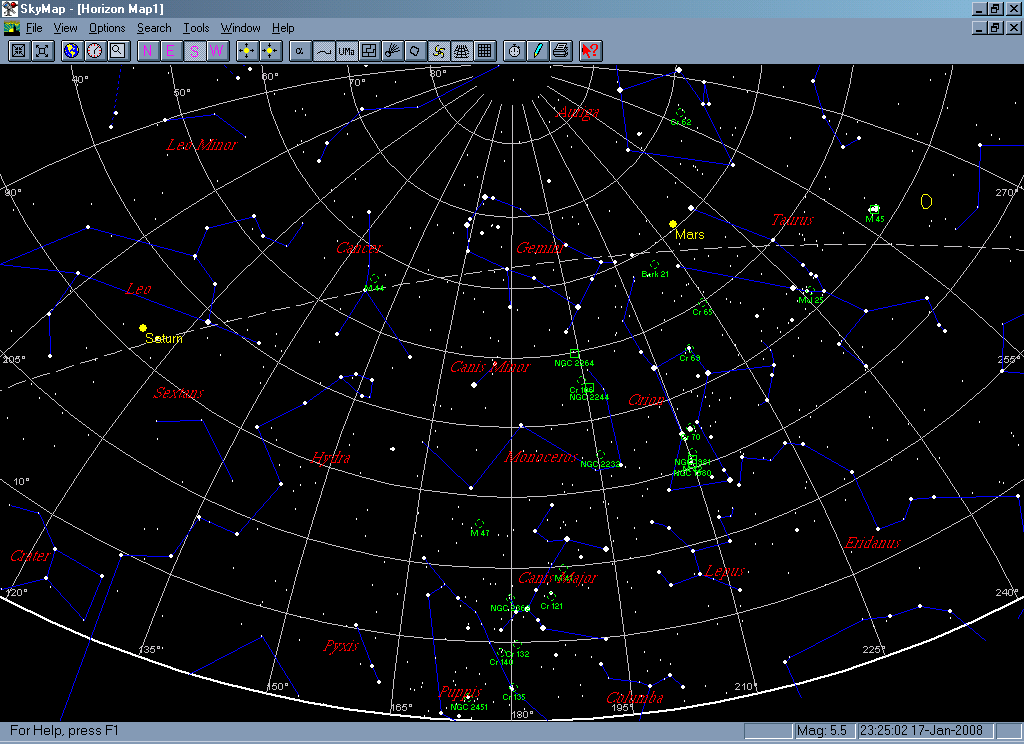Click the stopwatch animation icon
The height and width of the screenshot is (744, 1024).
point(515,51)
